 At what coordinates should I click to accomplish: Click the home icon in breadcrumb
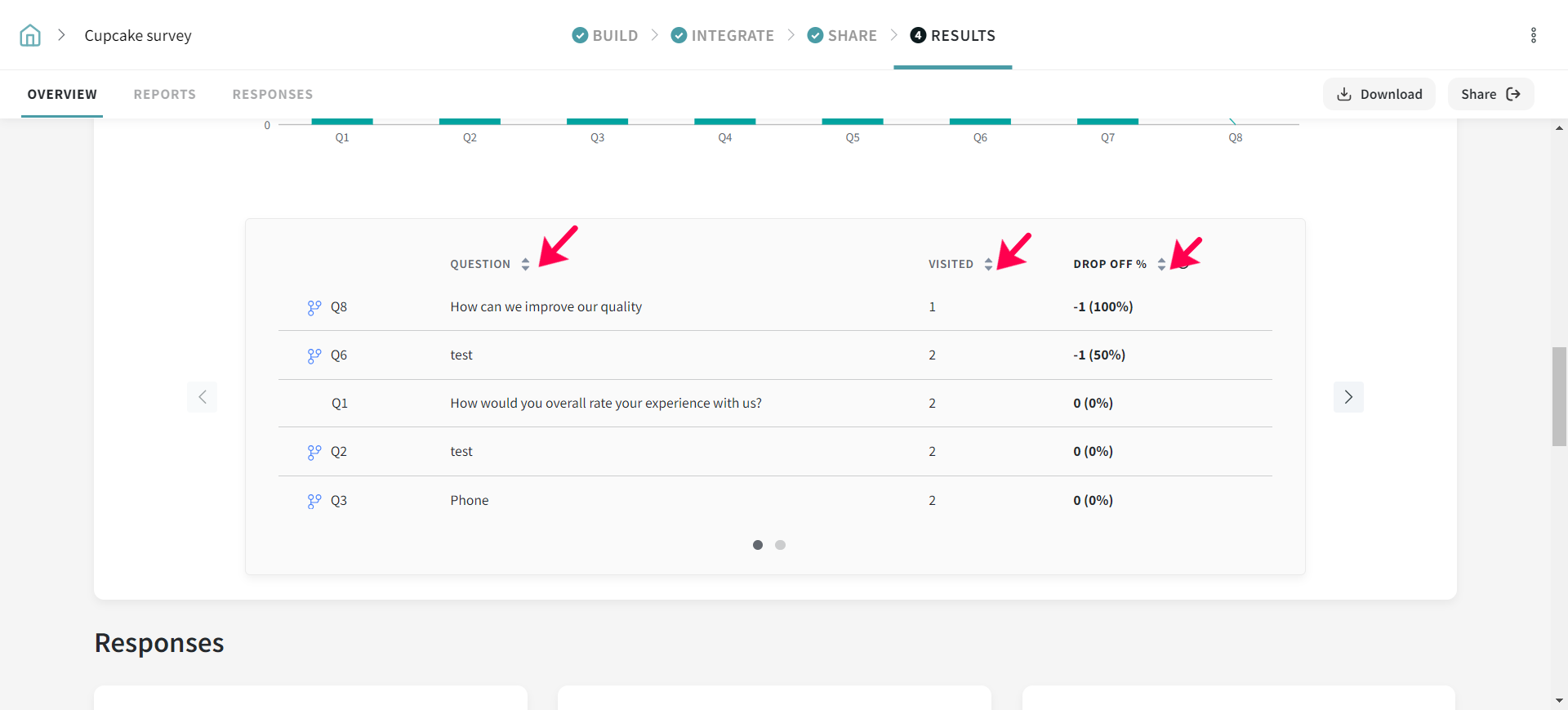[x=30, y=35]
